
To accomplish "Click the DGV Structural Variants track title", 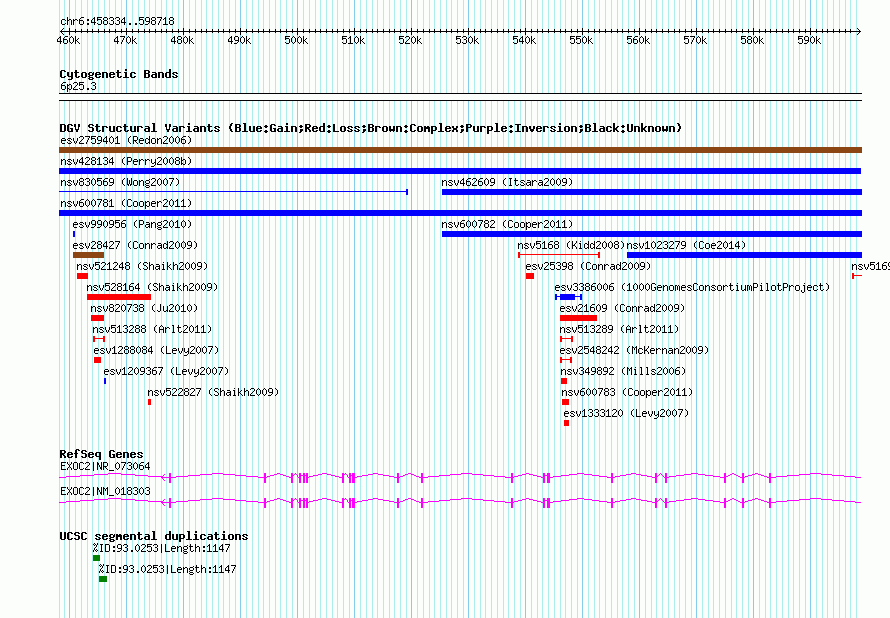I will (x=370, y=128).
